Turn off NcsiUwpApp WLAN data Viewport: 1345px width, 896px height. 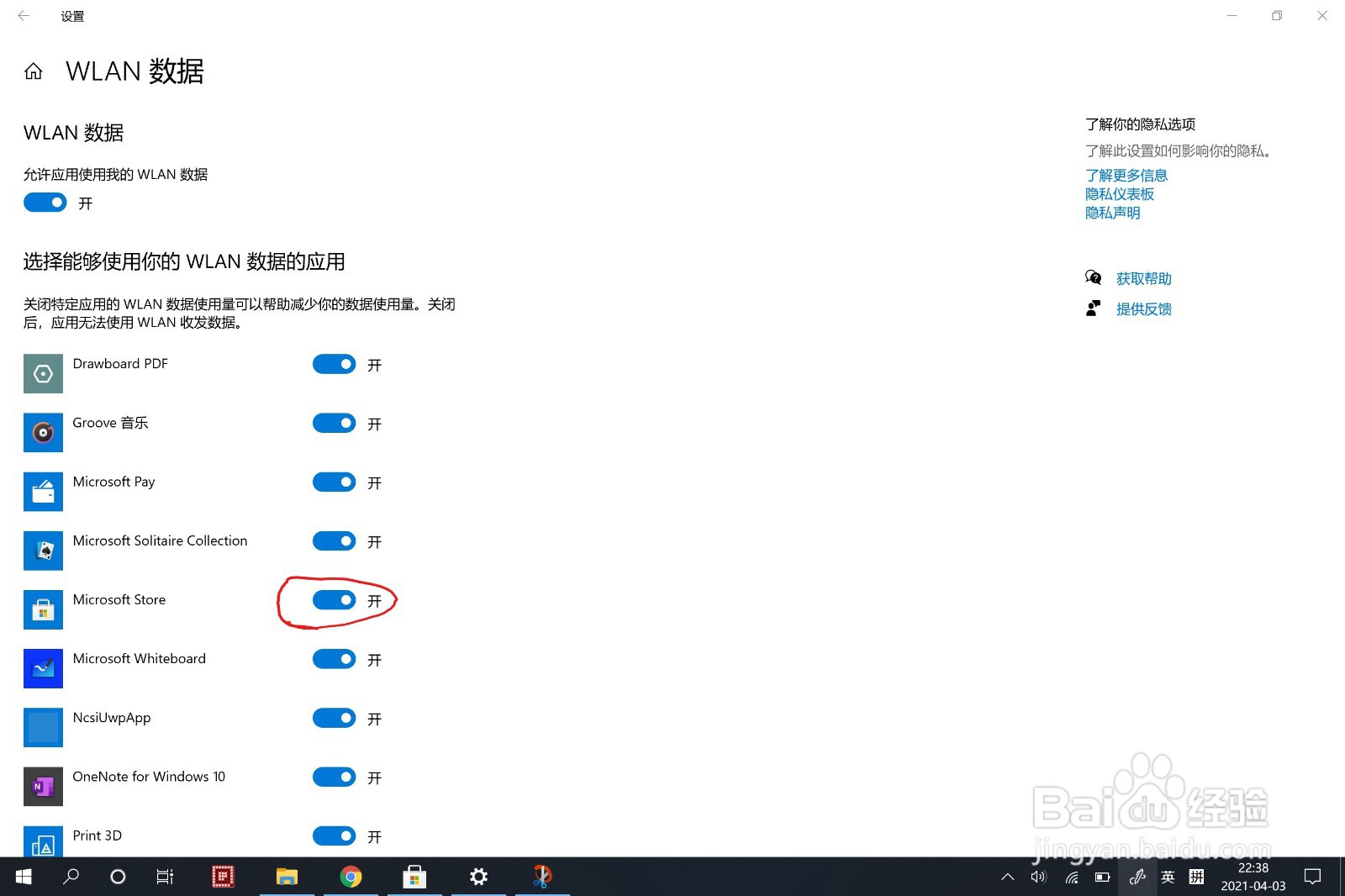click(335, 718)
